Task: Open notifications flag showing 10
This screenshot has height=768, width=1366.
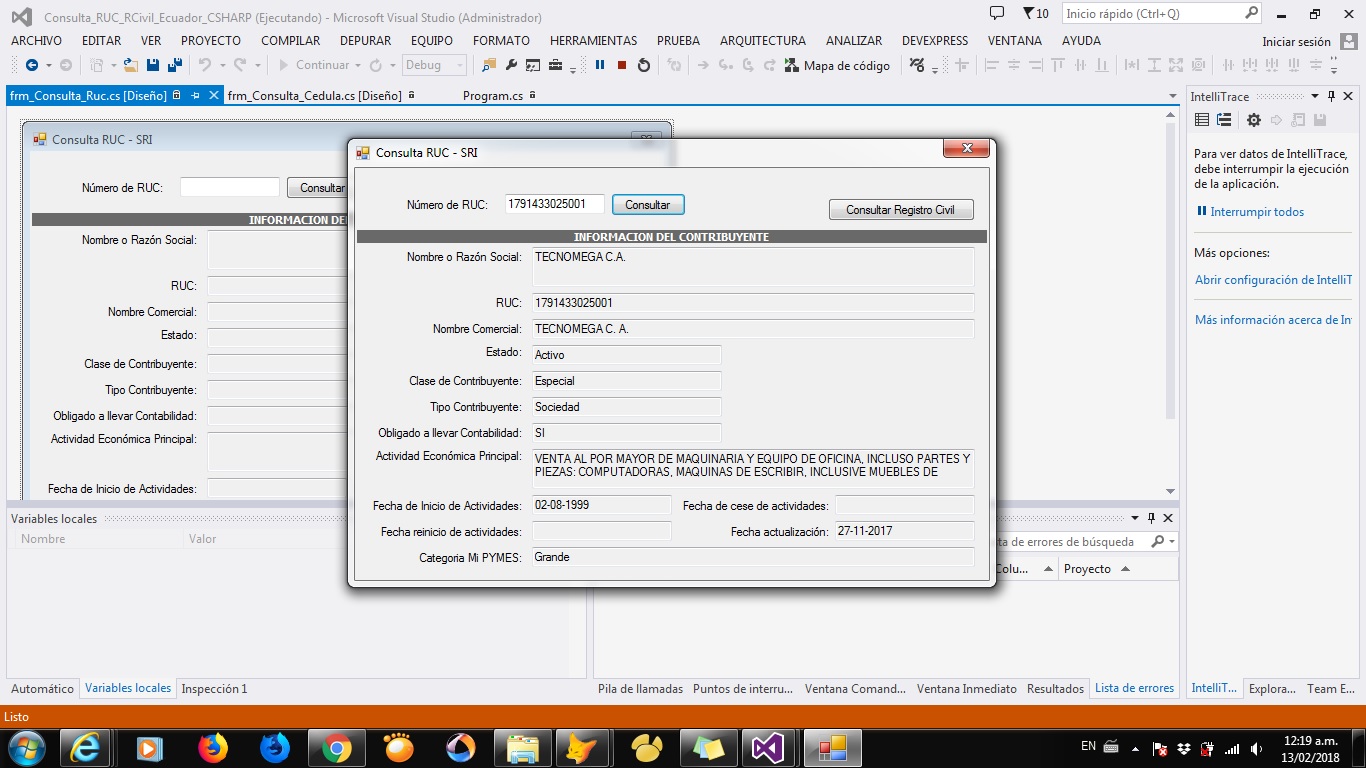Action: (1036, 14)
